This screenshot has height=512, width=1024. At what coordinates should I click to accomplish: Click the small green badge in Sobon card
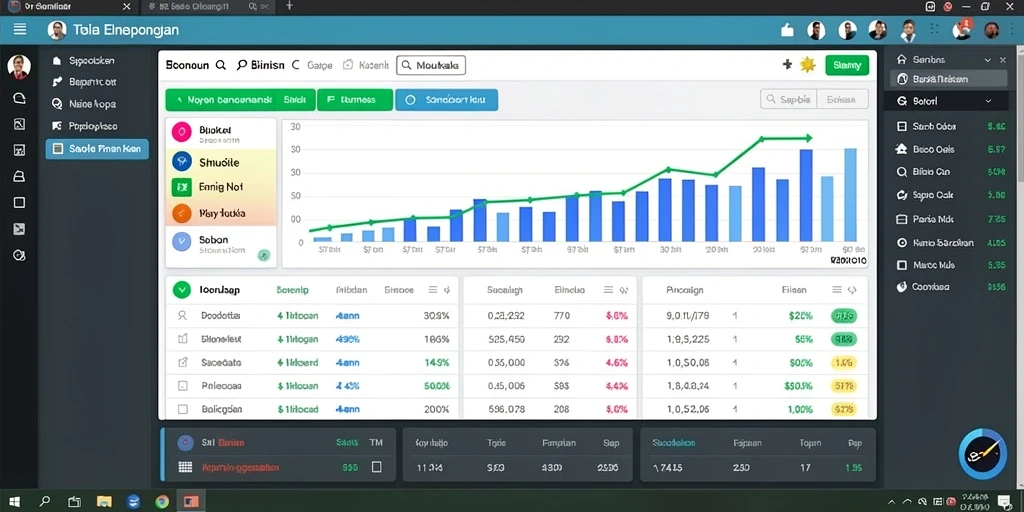[264, 255]
